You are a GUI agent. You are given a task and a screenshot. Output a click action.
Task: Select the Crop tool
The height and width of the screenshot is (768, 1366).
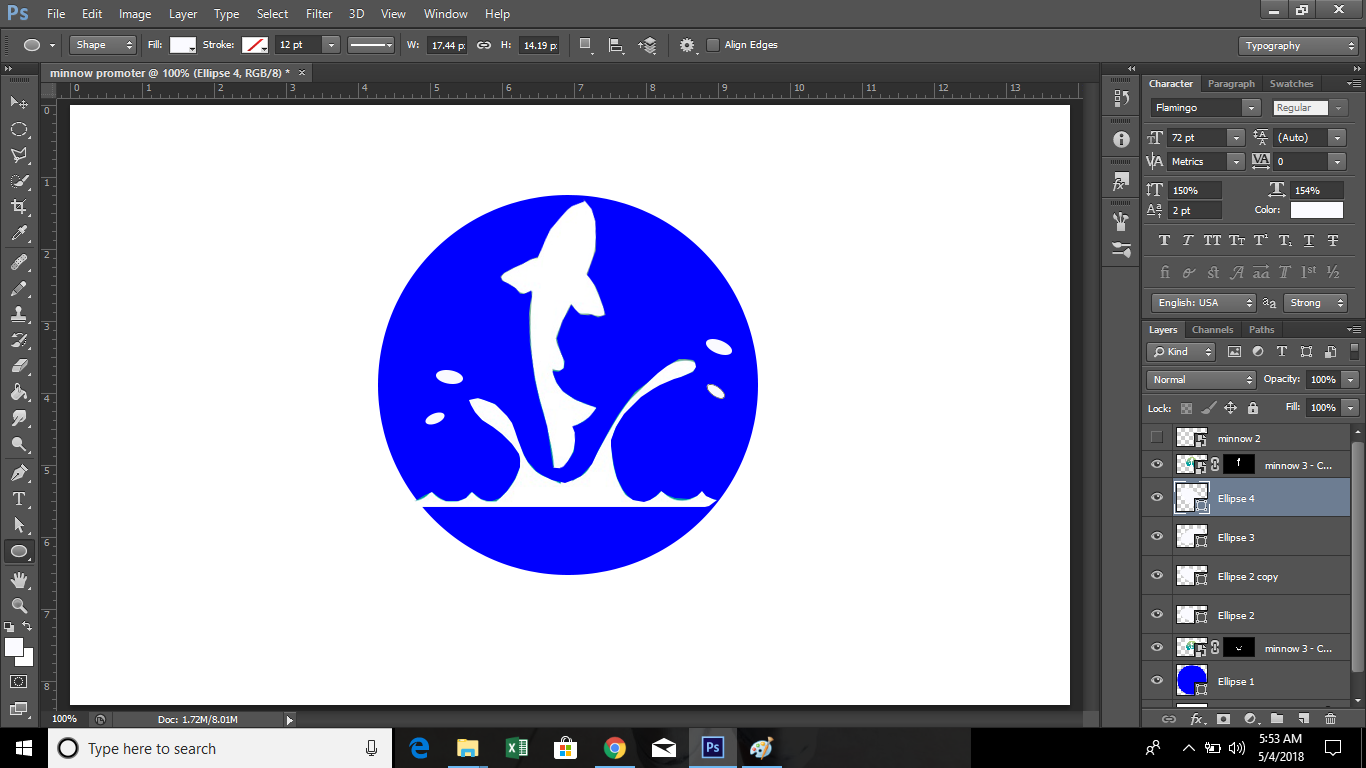19,207
